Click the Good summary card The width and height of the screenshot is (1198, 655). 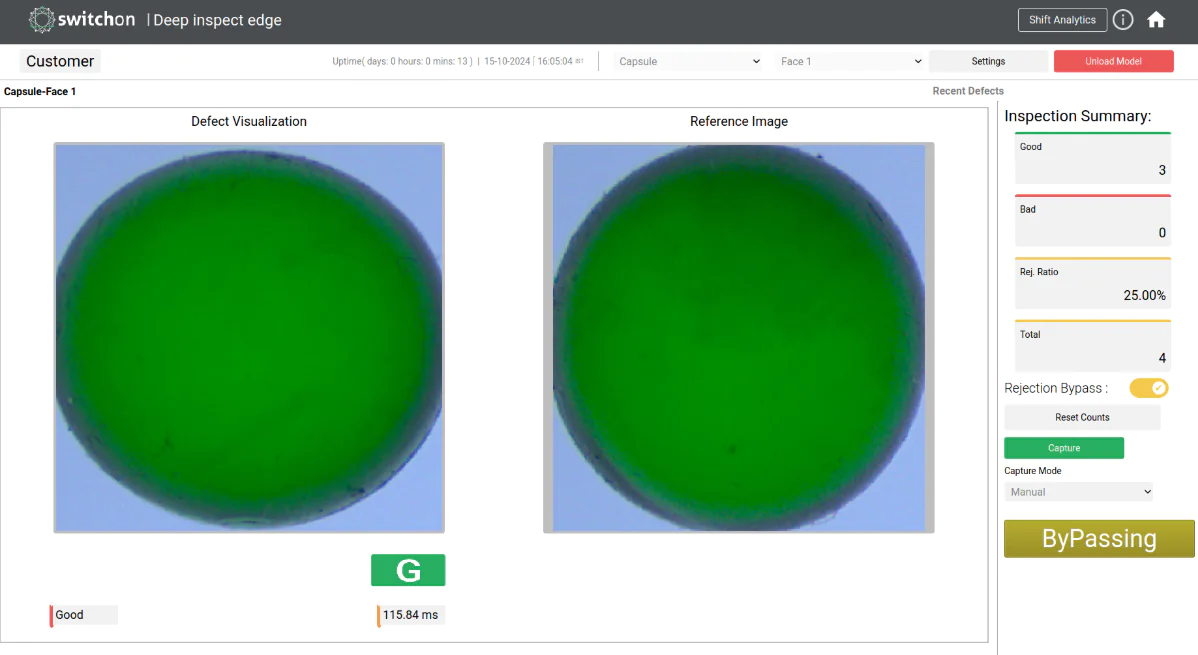1092,158
